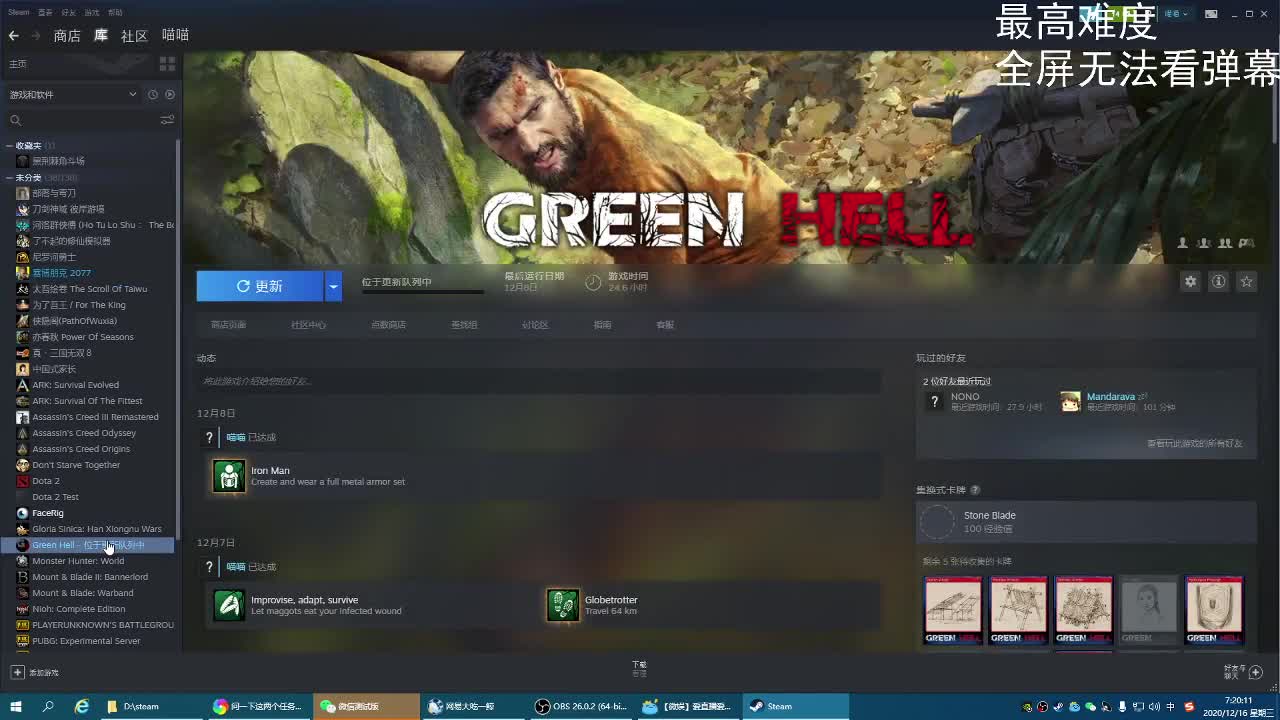Click Mandarava's friend avatar
This screenshot has width=1280, height=720.
pyautogui.click(x=1071, y=401)
